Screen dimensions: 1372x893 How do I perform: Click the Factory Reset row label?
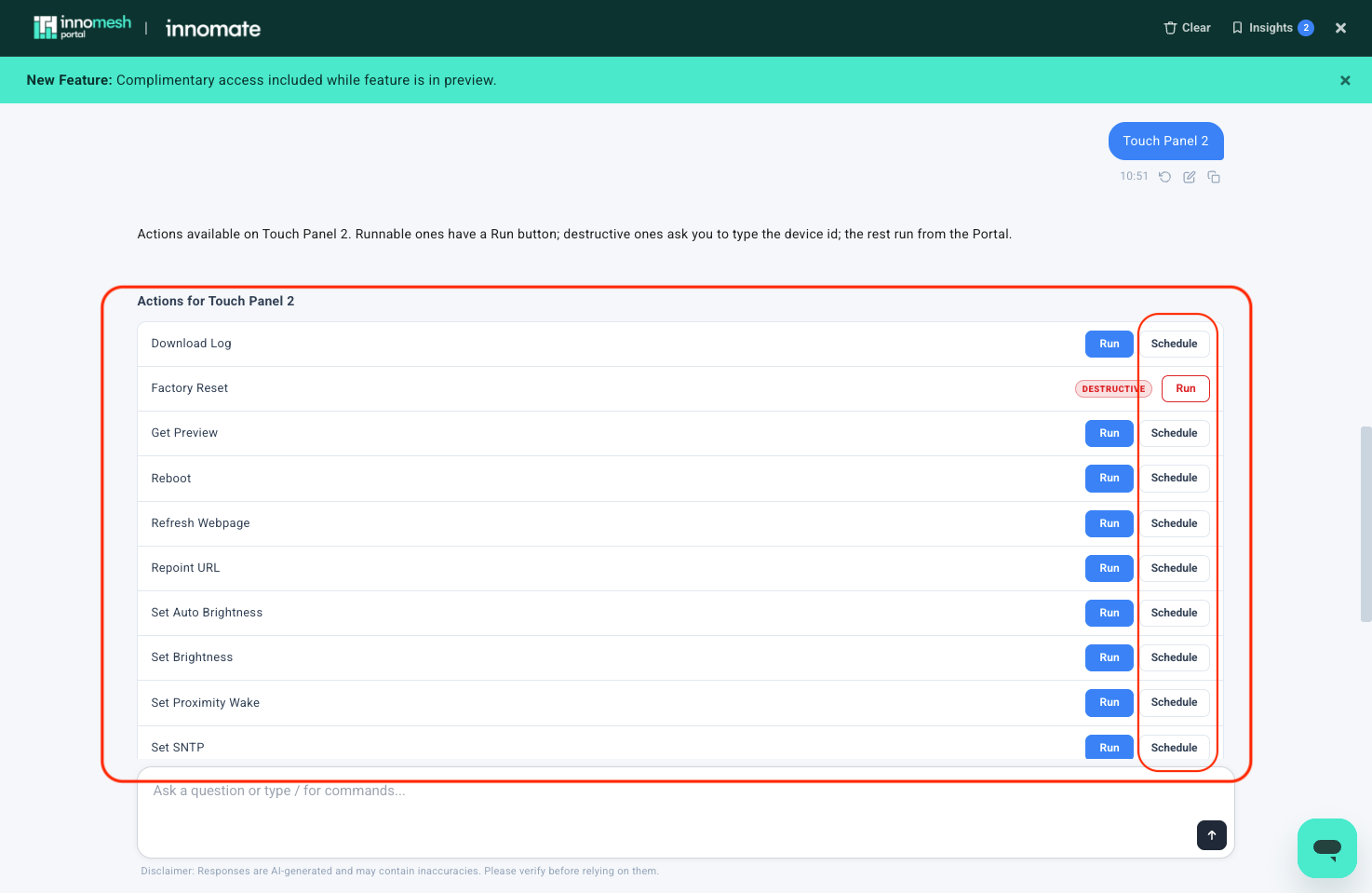click(x=190, y=388)
